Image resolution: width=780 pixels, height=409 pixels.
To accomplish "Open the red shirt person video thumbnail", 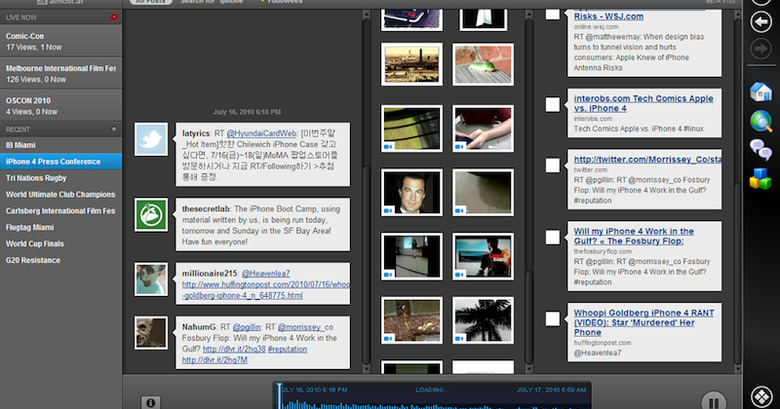I will coord(483,256).
